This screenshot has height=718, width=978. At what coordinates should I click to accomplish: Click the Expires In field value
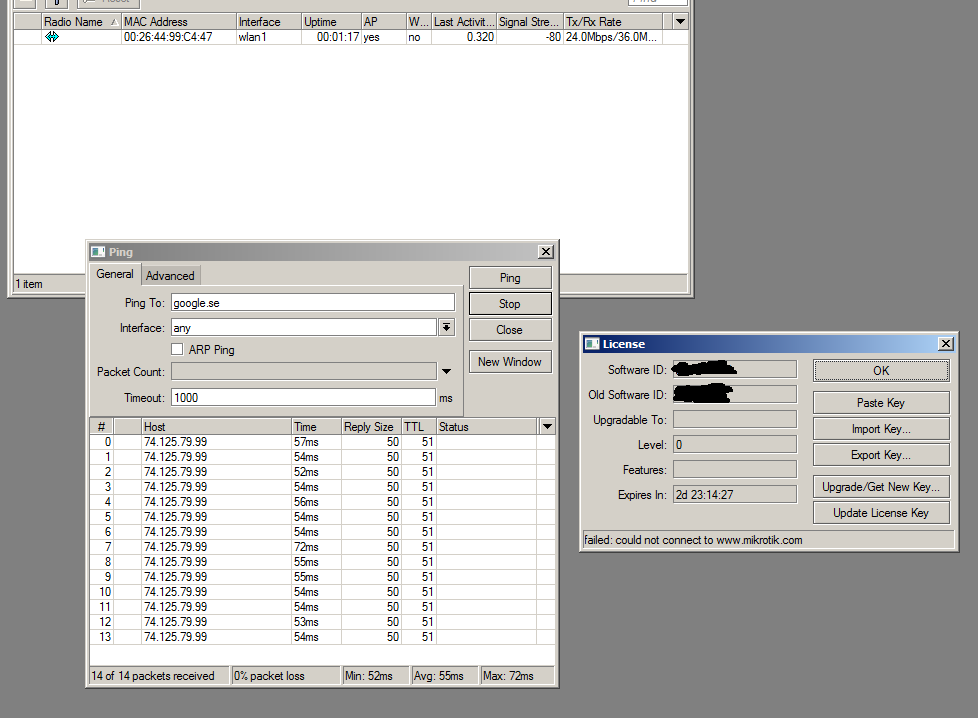[735, 494]
